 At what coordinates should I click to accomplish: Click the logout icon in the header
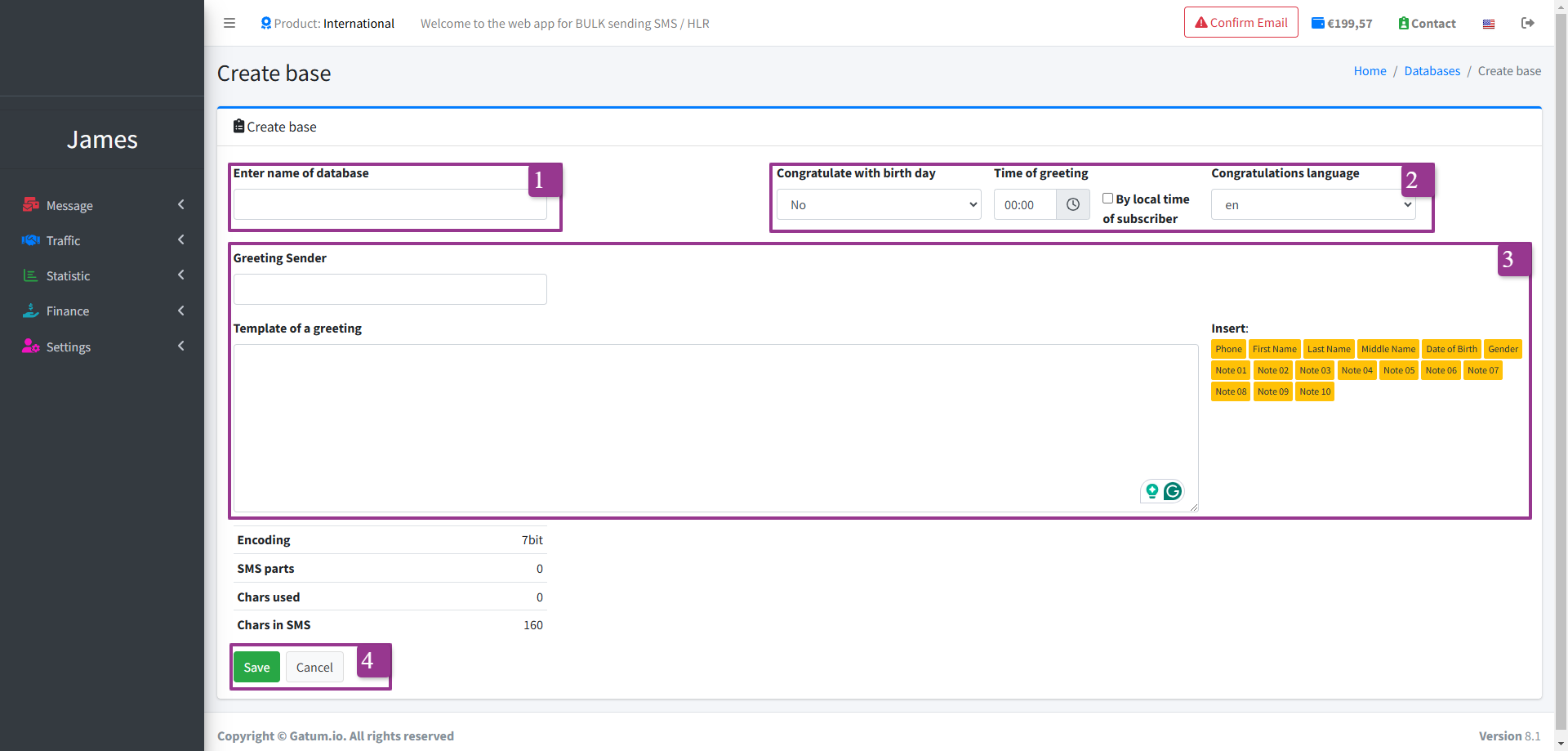[1527, 23]
